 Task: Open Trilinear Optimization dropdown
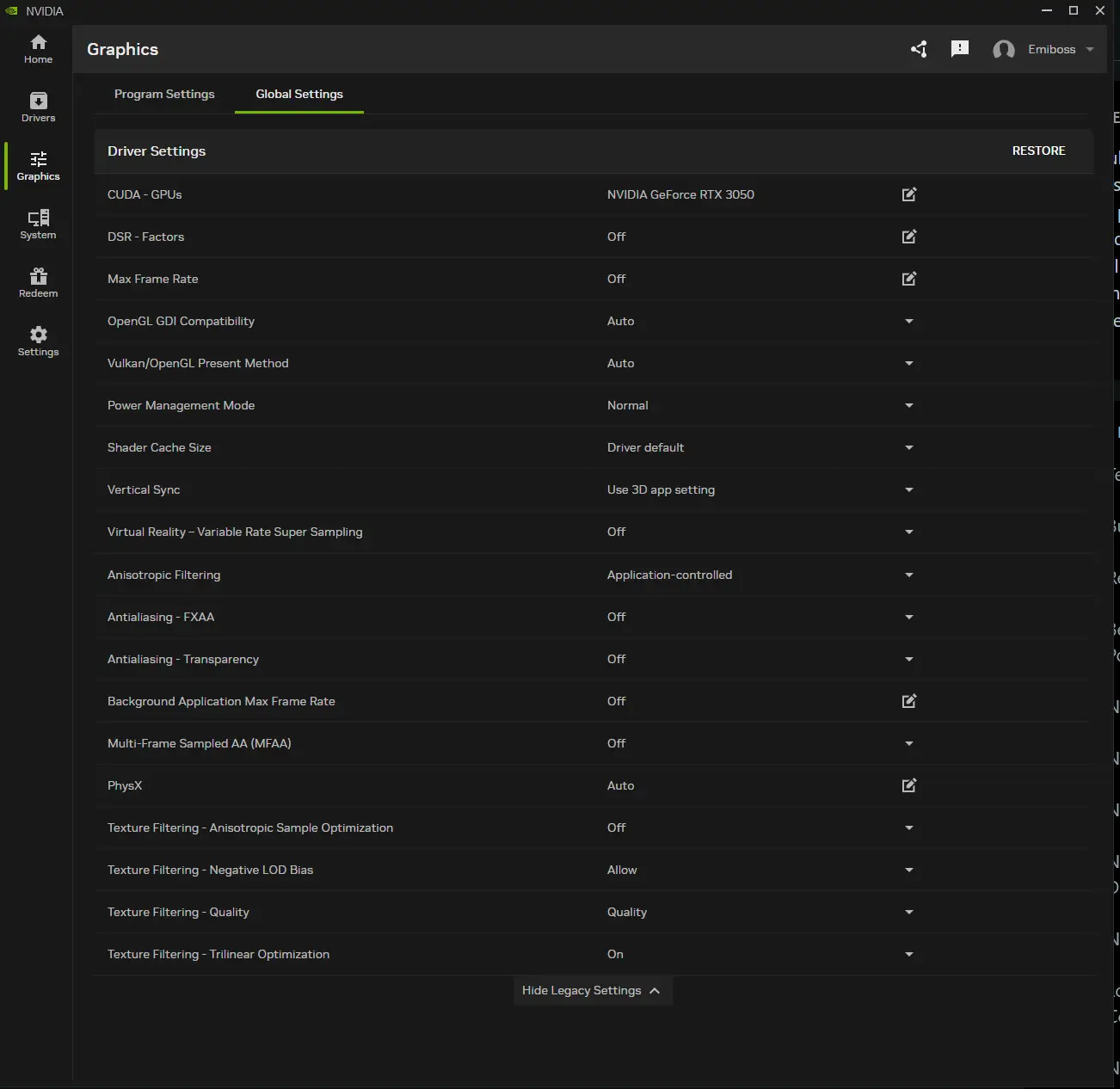tap(909, 954)
